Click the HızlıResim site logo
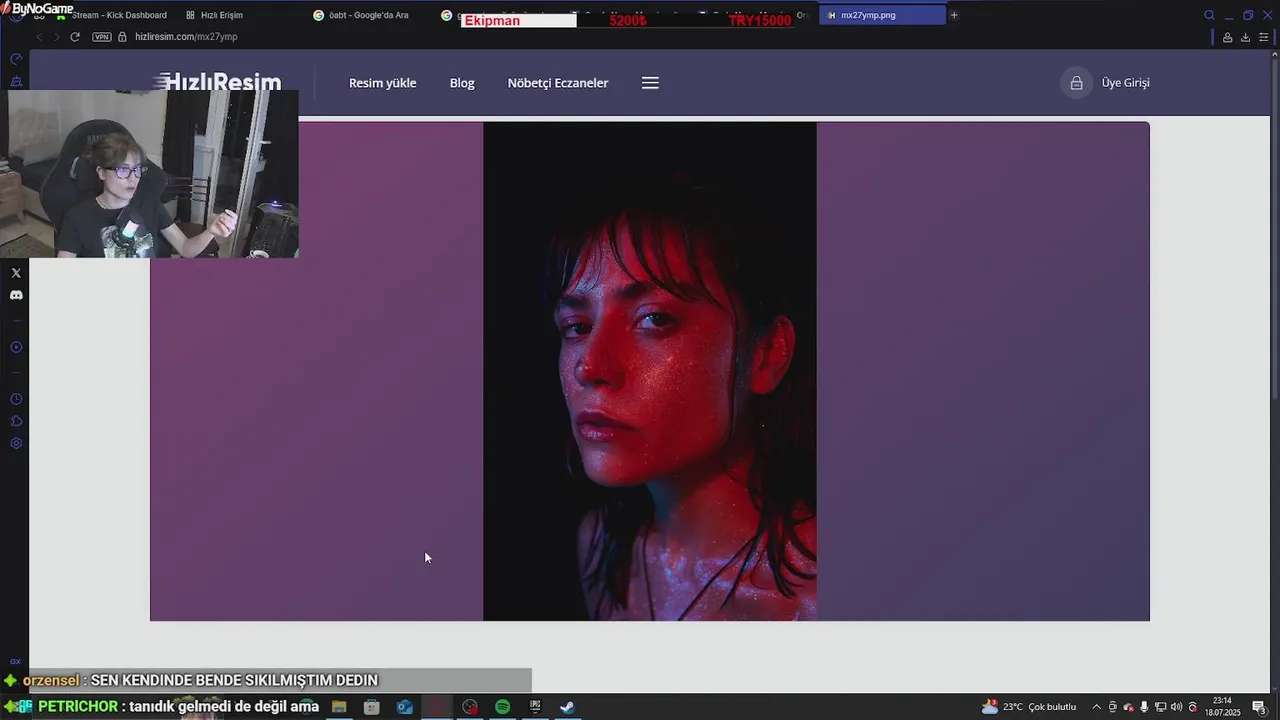Viewport: 1280px width, 720px height. click(218, 82)
